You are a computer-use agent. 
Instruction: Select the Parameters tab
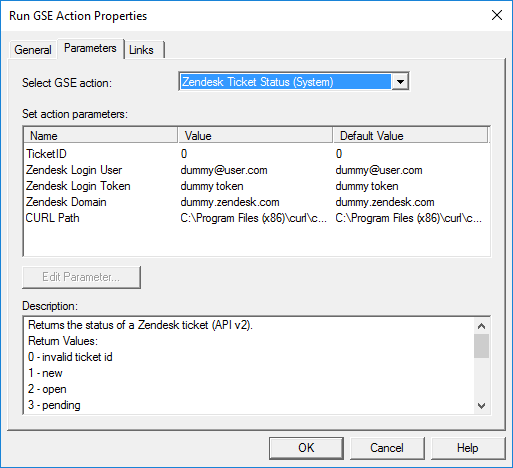(90, 48)
